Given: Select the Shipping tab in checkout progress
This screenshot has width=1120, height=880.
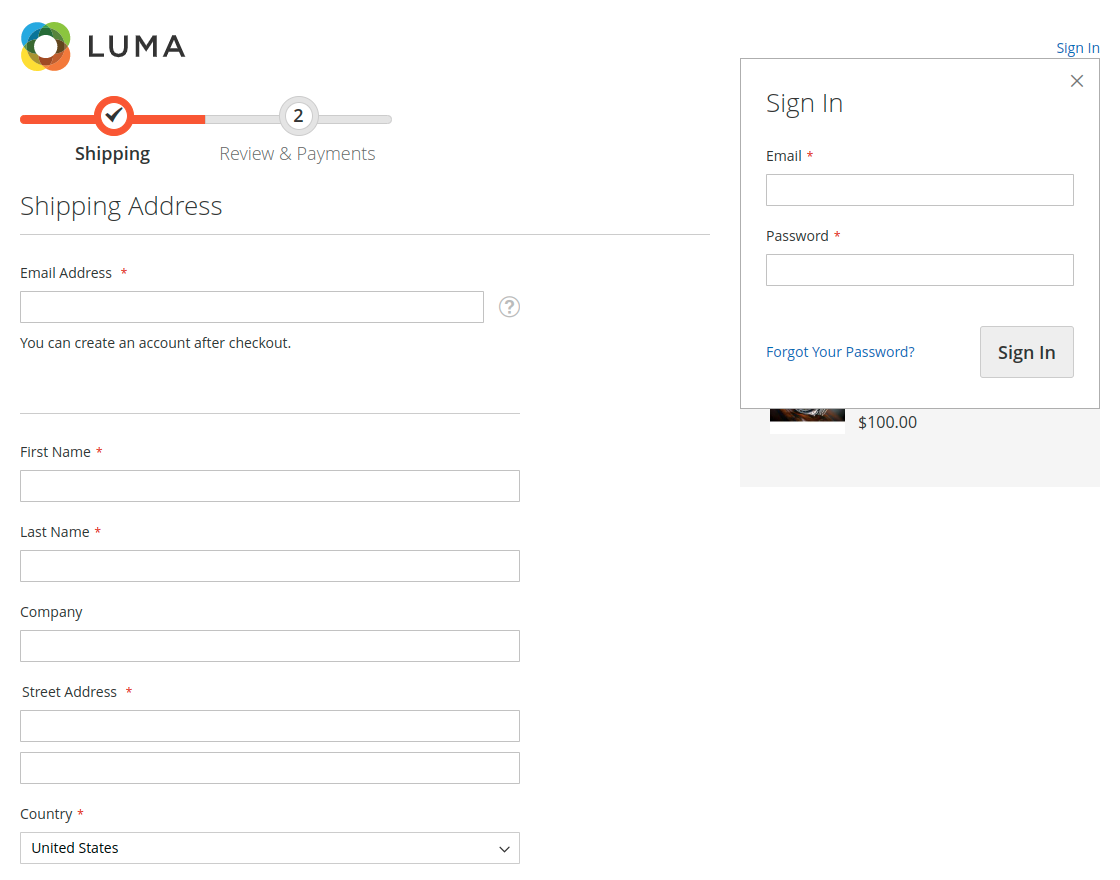Looking at the screenshot, I should click(113, 153).
